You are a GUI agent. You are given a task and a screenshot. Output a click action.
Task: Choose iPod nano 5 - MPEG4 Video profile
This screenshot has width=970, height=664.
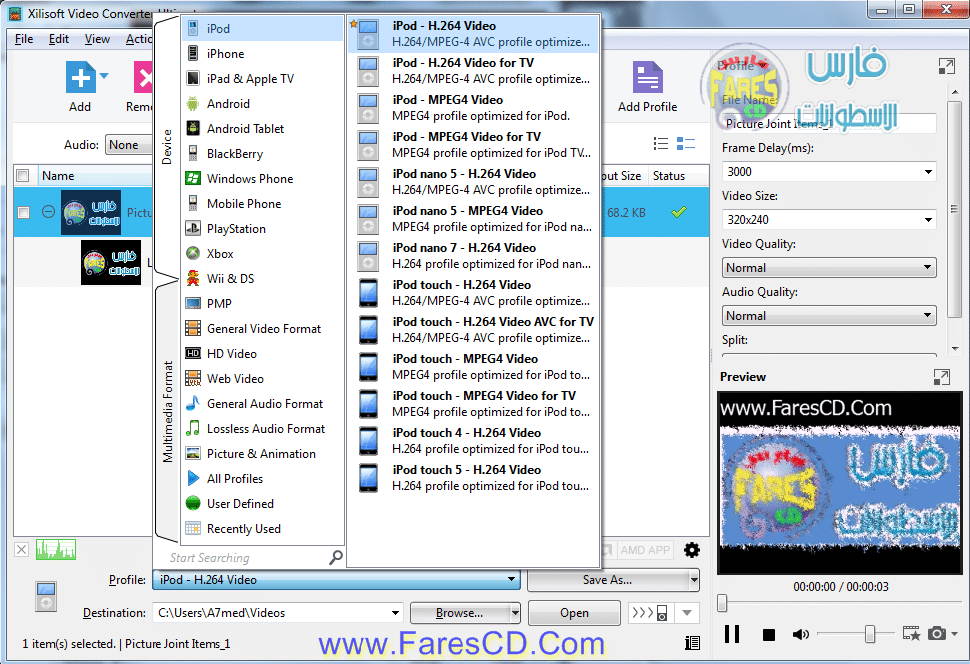(x=474, y=218)
